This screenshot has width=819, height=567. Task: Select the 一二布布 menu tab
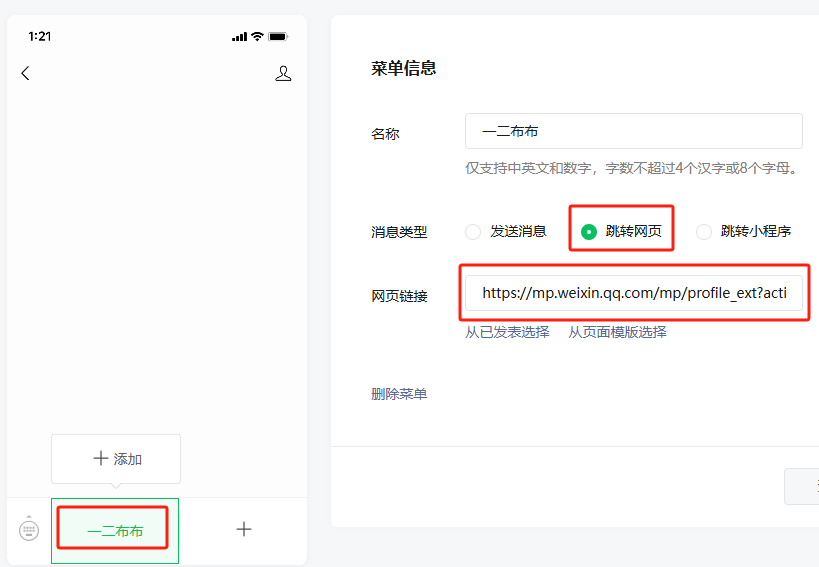[115, 530]
